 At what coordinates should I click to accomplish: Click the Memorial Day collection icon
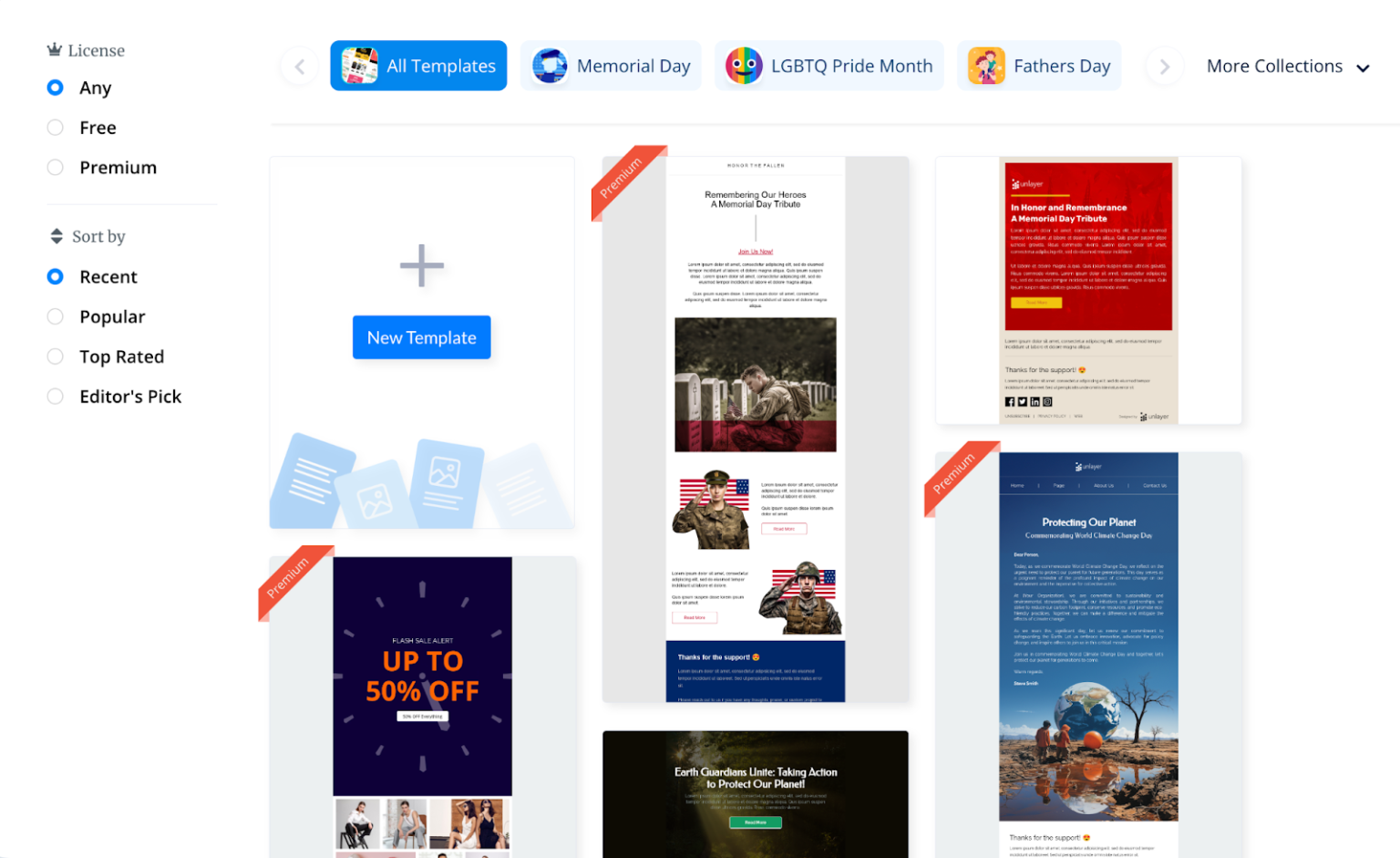(549, 65)
